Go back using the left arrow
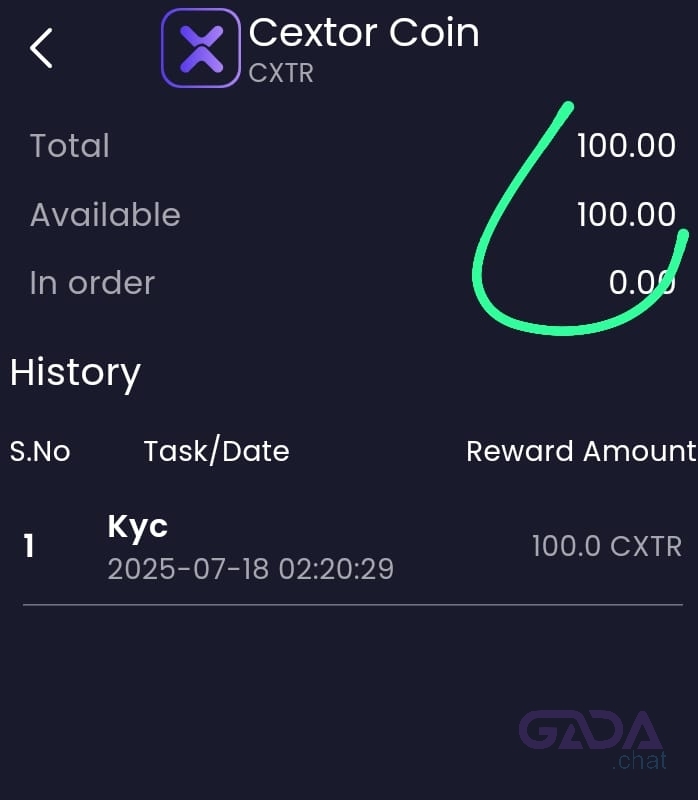This screenshot has height=800, width=698. pos(41,48)
